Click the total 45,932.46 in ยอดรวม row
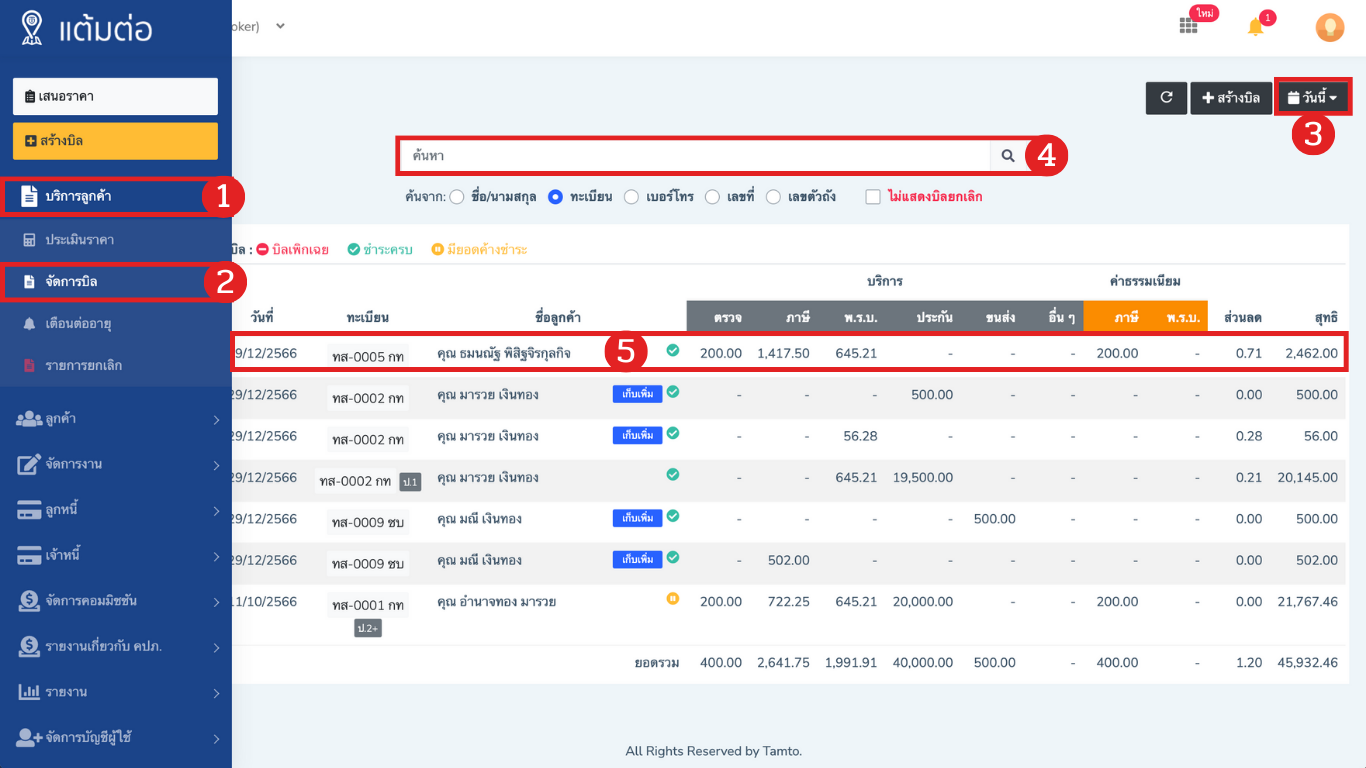 [1307, 662]
